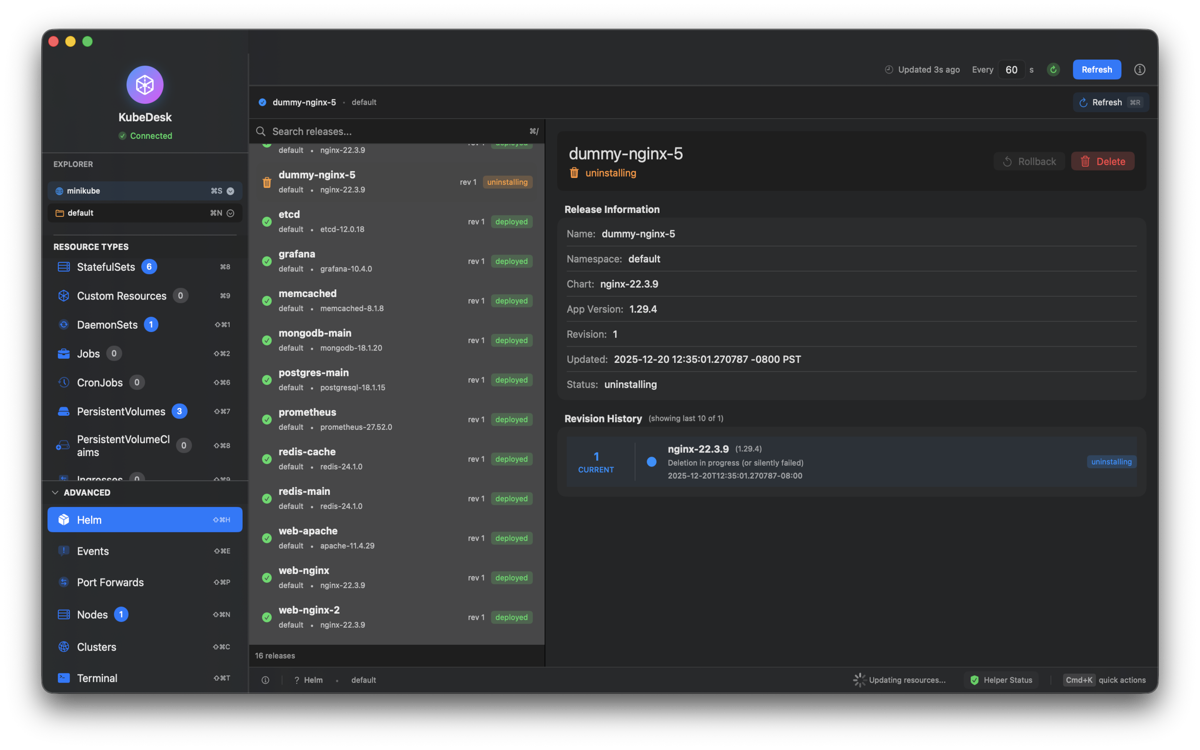This screenshot has height=750, width=1200.
Task: Click the Terminal icon in sidebar
Action: 64,678
